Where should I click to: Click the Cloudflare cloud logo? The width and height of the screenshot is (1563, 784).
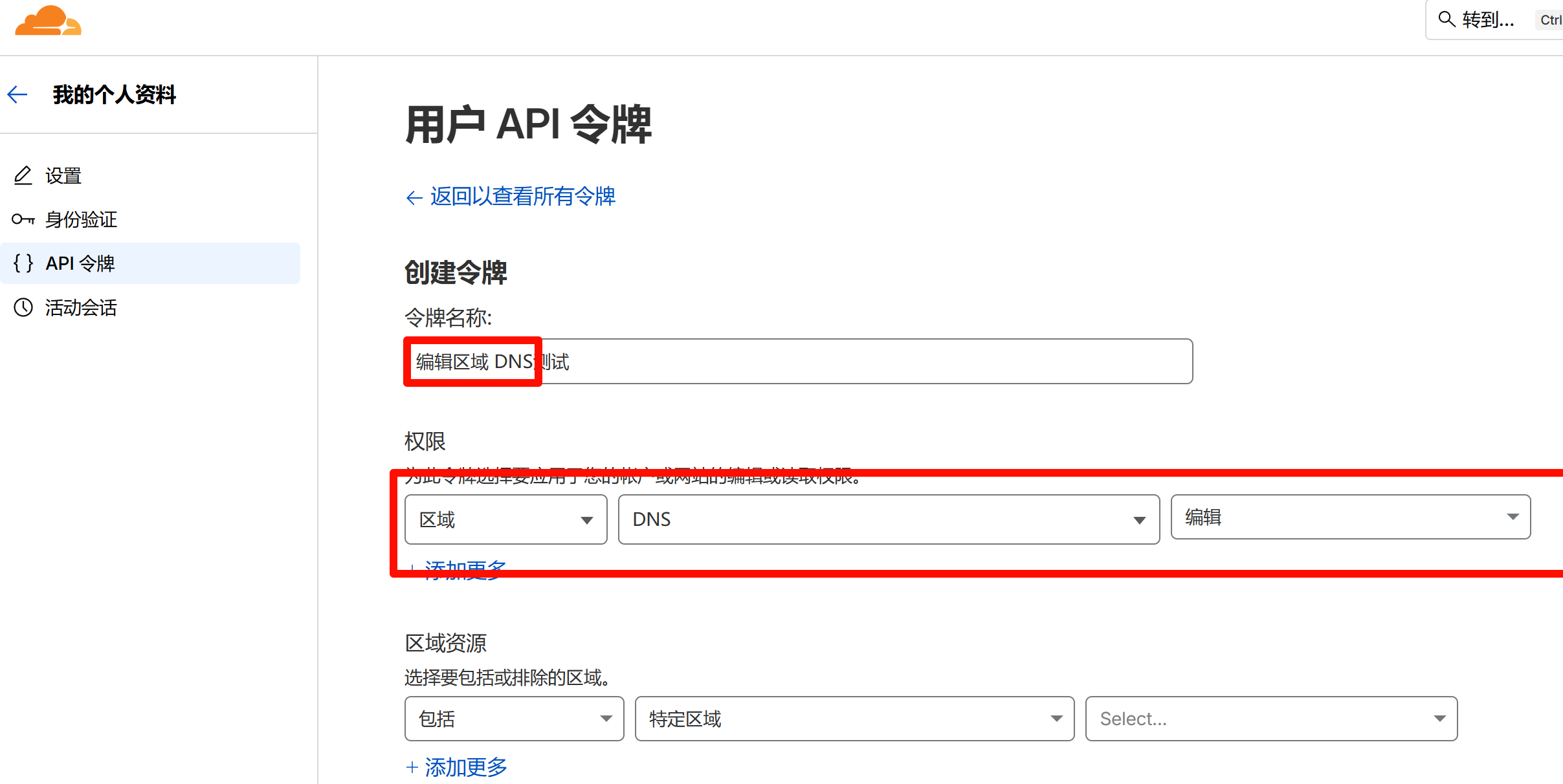click(x=48, y=21)
